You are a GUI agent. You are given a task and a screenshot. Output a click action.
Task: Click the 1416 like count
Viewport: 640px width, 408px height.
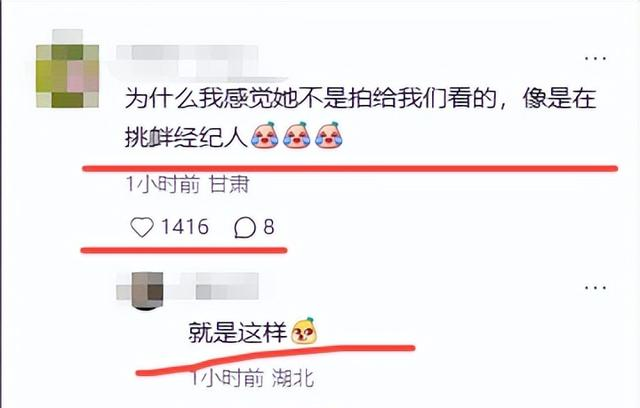tap(185, 227)
